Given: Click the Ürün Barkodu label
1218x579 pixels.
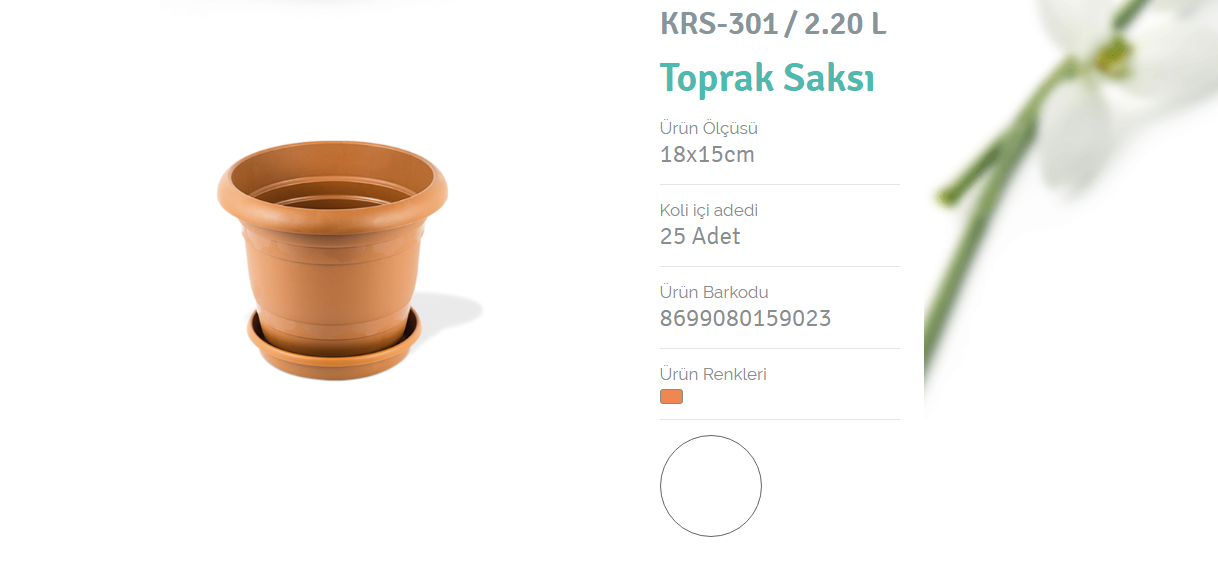Looking at the screenshot, I should 714,292.
